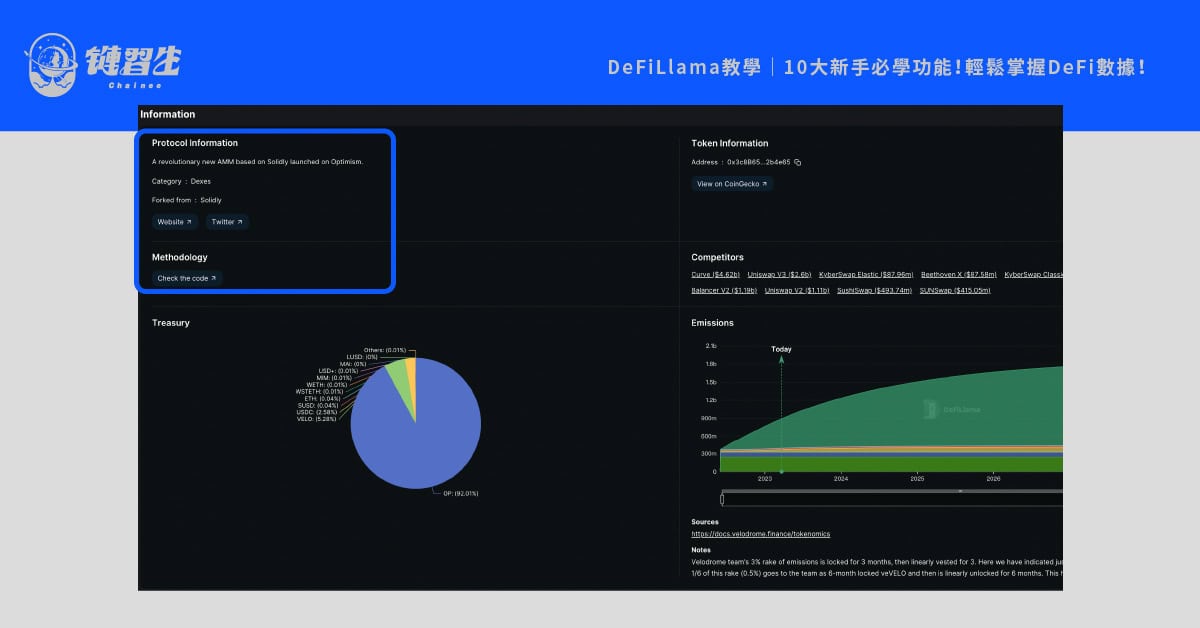This screenshot has height=628, width=1200.
Task: Click the Emissions section heading
Action: click(712, 323)
